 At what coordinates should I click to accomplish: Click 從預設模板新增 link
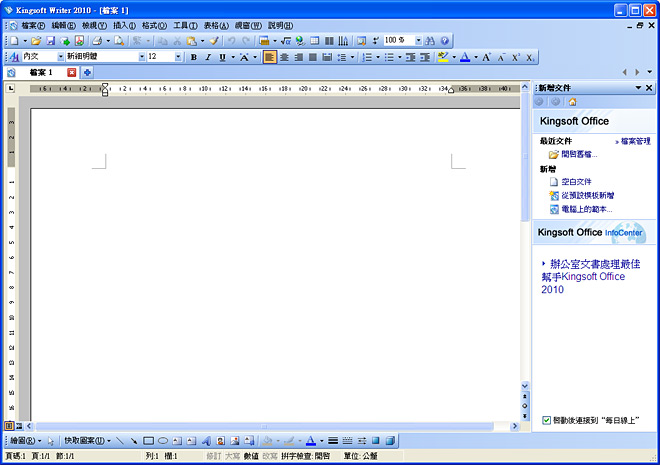pos(588,196)
